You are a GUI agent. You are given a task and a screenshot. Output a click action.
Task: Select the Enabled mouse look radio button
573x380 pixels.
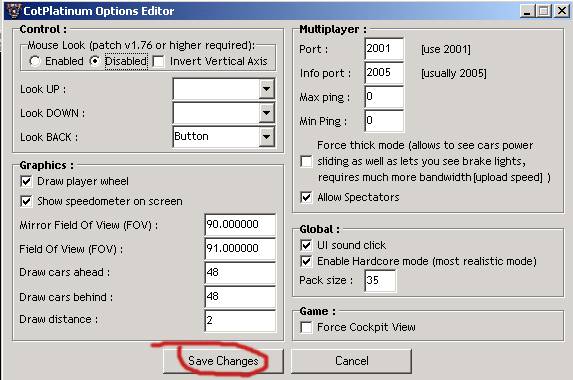35,61
